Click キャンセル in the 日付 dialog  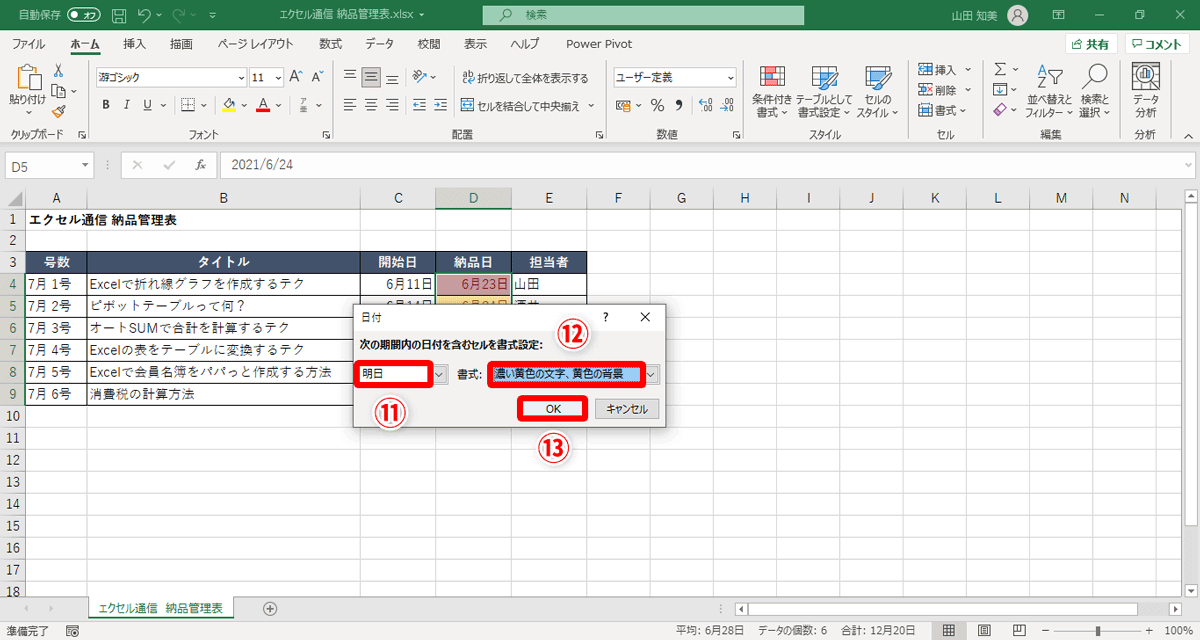pos(627,408)
